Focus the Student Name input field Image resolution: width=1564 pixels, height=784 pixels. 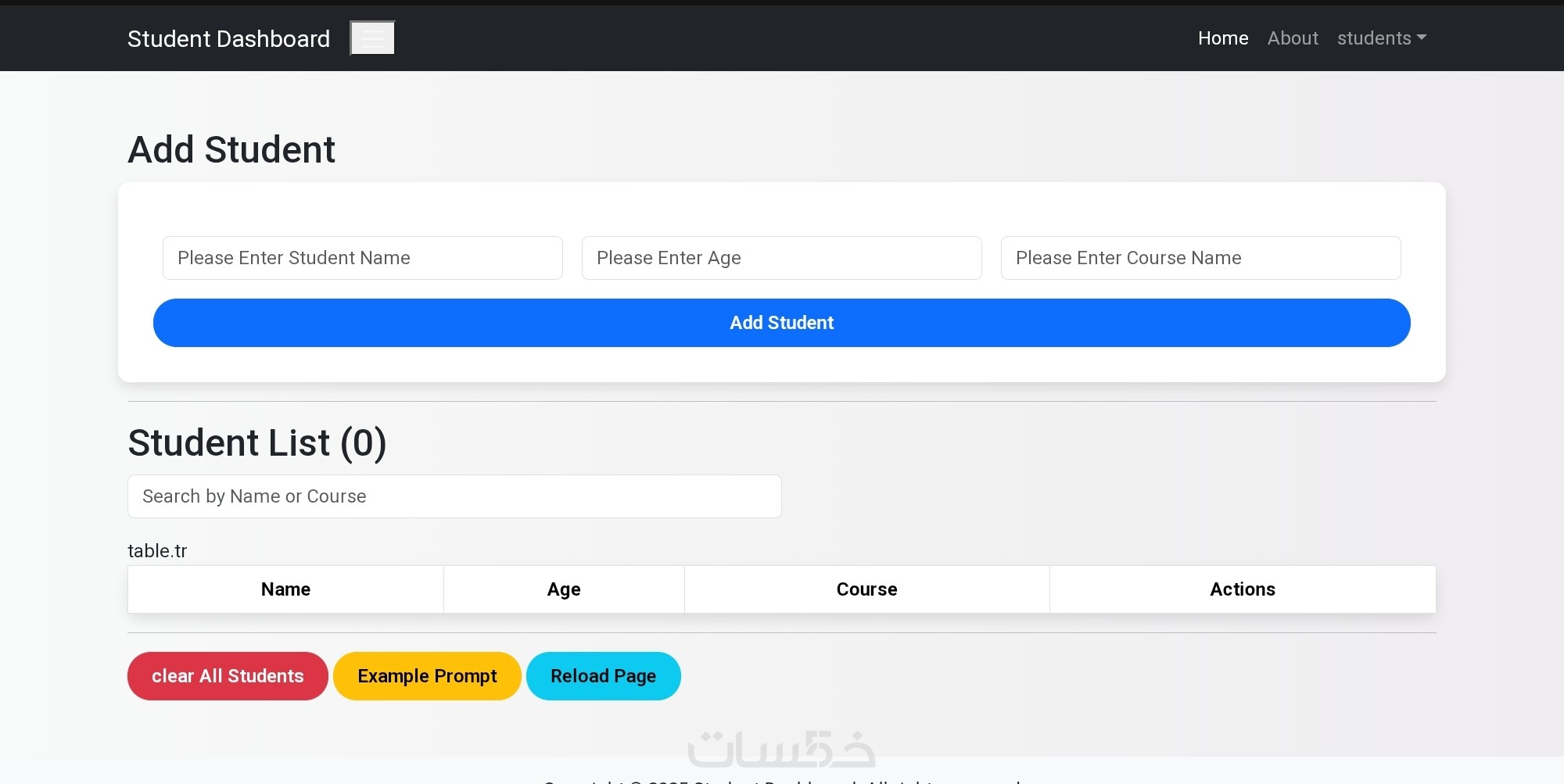[362, 258]
